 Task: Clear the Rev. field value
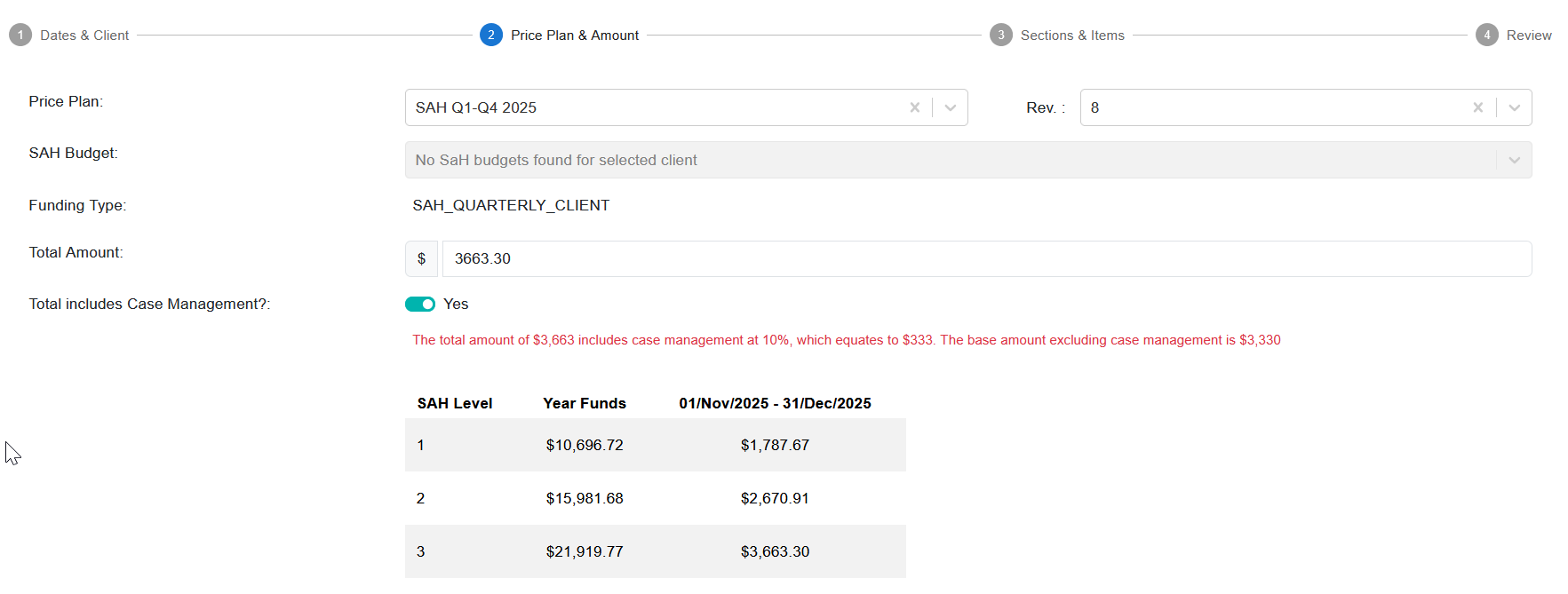pos(1477,107)
